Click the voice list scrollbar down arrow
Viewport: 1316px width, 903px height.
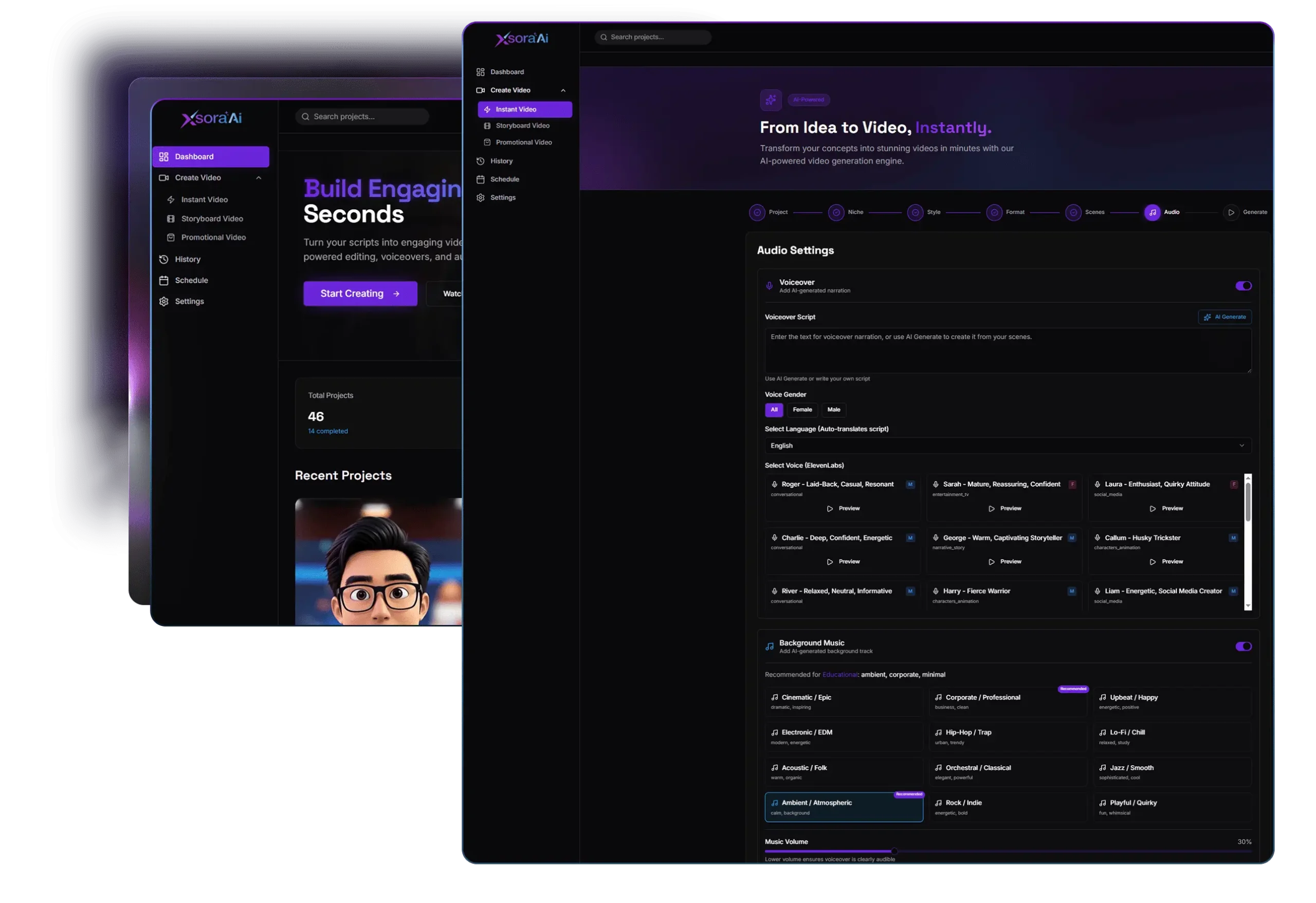[1248, 606]
